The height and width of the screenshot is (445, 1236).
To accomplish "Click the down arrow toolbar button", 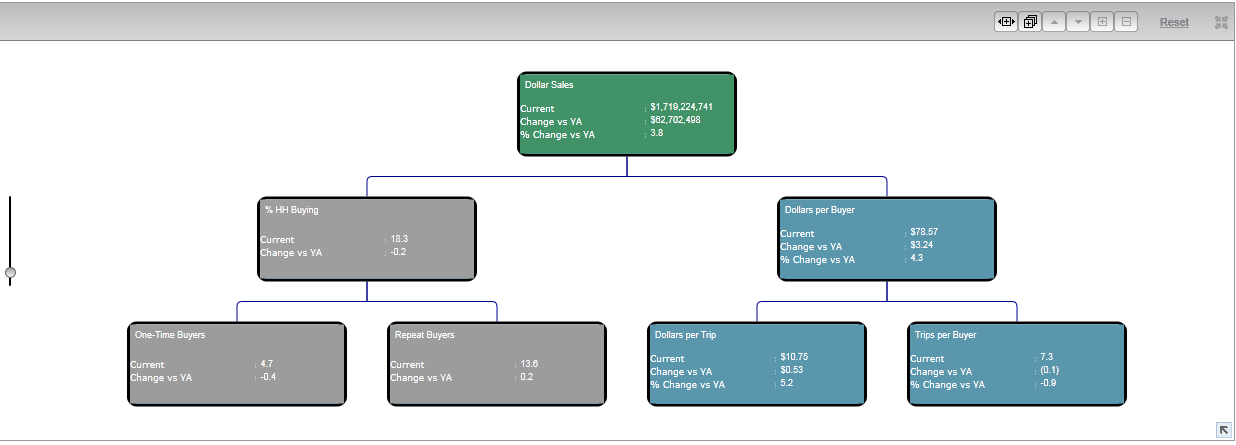I will tap(1078, 22).
